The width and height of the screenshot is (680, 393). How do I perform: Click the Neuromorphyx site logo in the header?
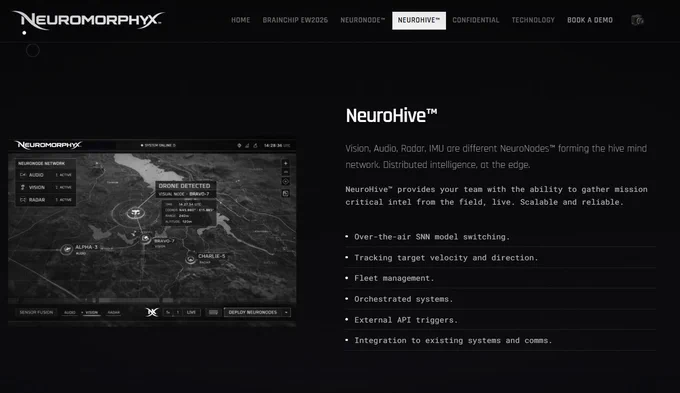pos(88,20)
